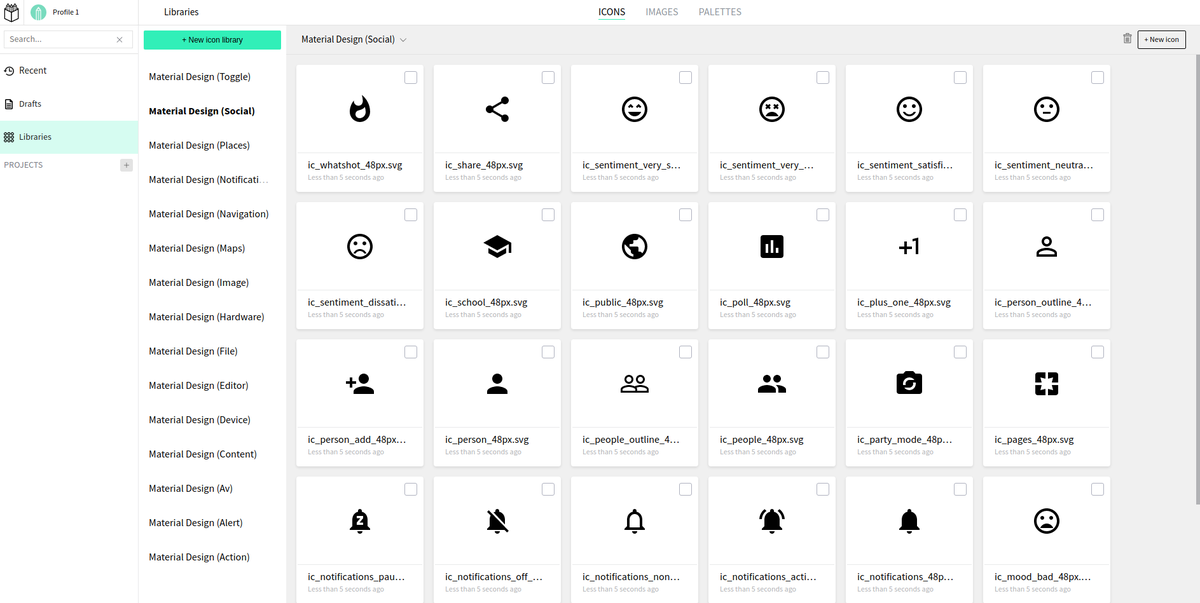
Task: Click the trash delete icon
Action: (1127, 39)
